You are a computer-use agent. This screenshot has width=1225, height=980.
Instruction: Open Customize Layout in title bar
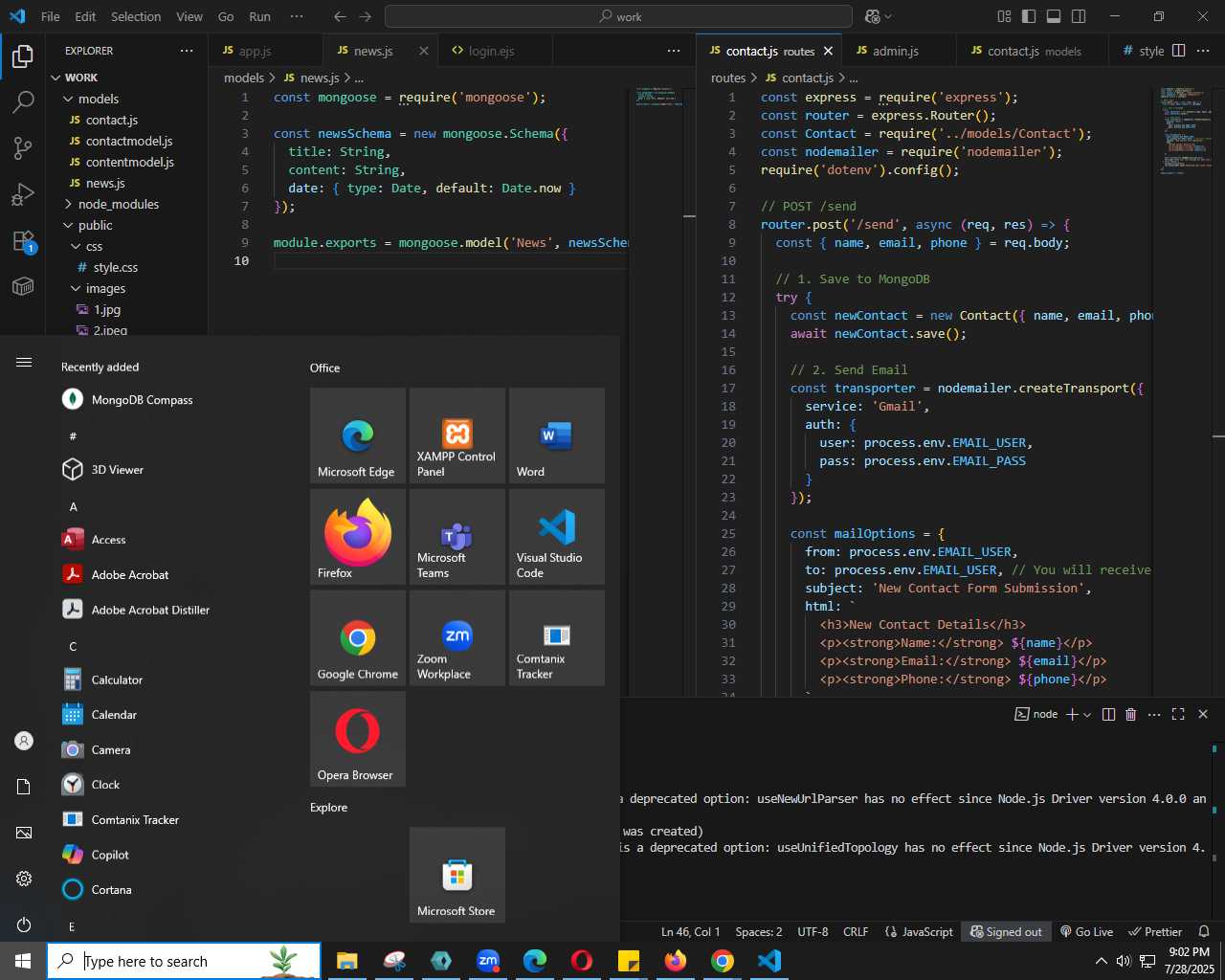pyautogui.click(x=1004, y=16)
